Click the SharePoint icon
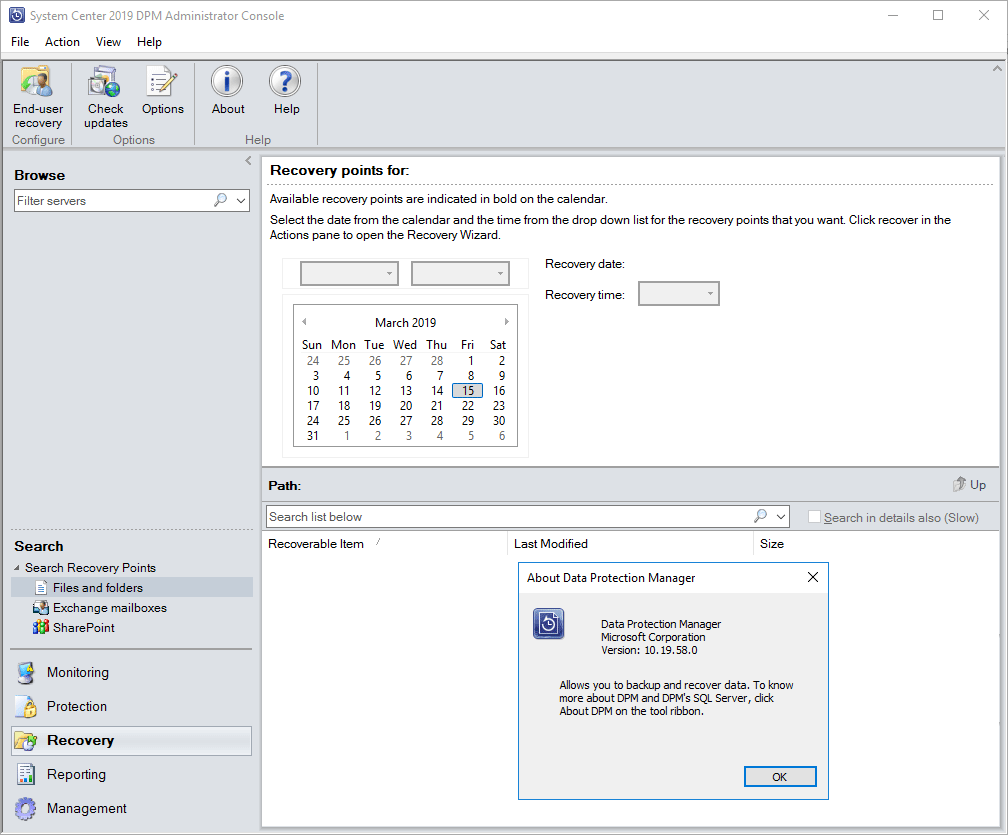 point(40,627)
